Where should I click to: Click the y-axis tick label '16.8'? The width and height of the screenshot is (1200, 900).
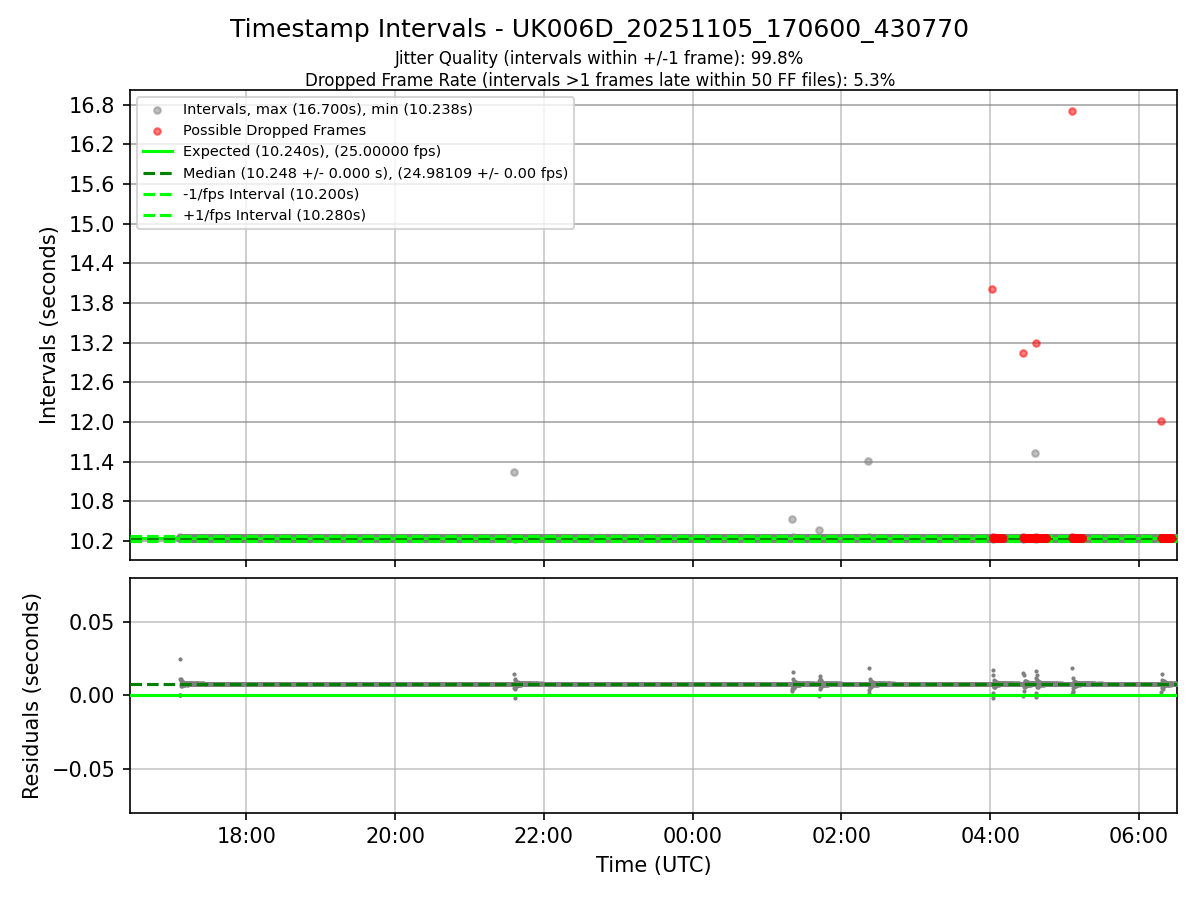click(93, 106)
